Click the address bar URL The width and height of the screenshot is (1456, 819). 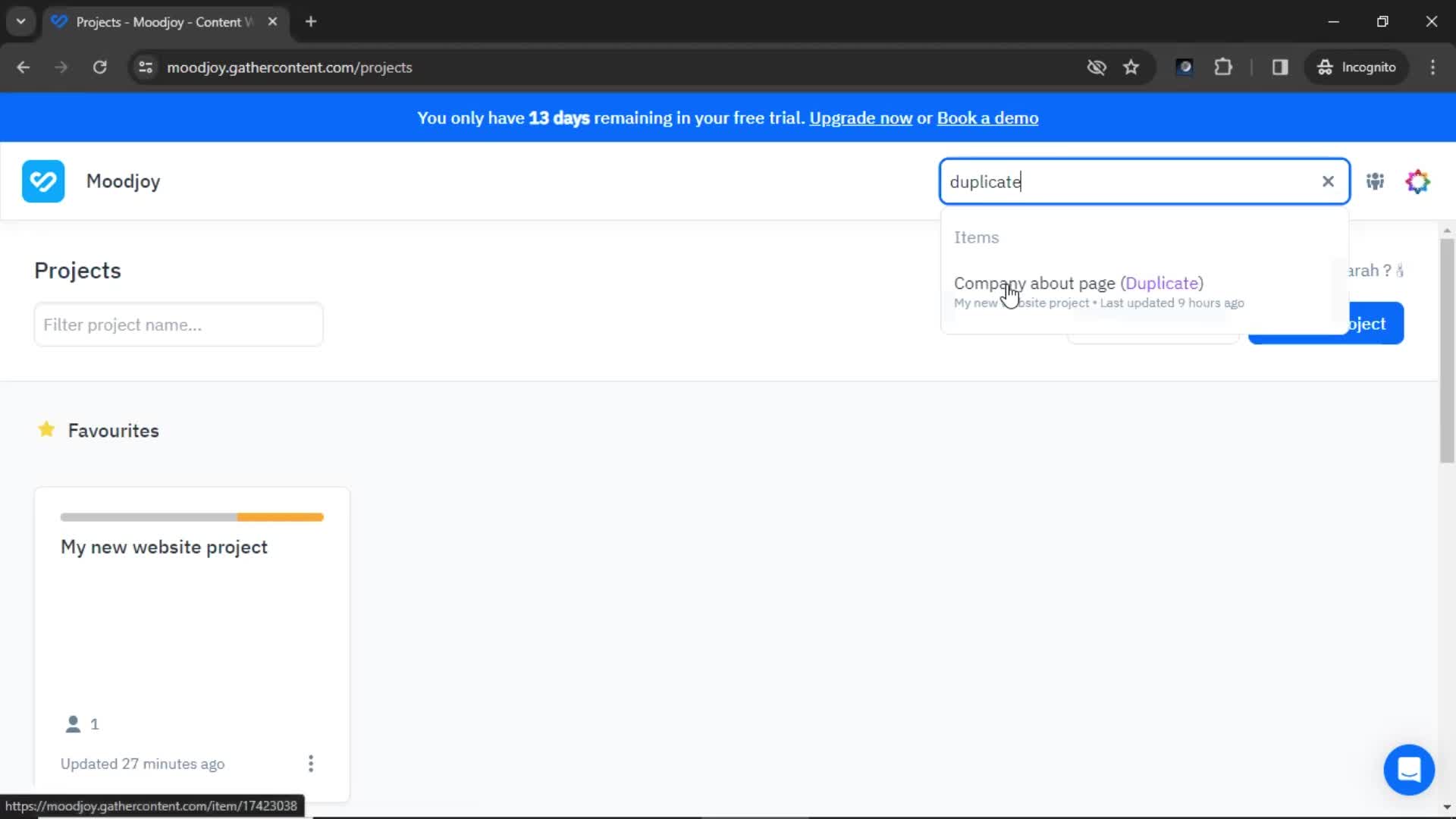point(290,67)
